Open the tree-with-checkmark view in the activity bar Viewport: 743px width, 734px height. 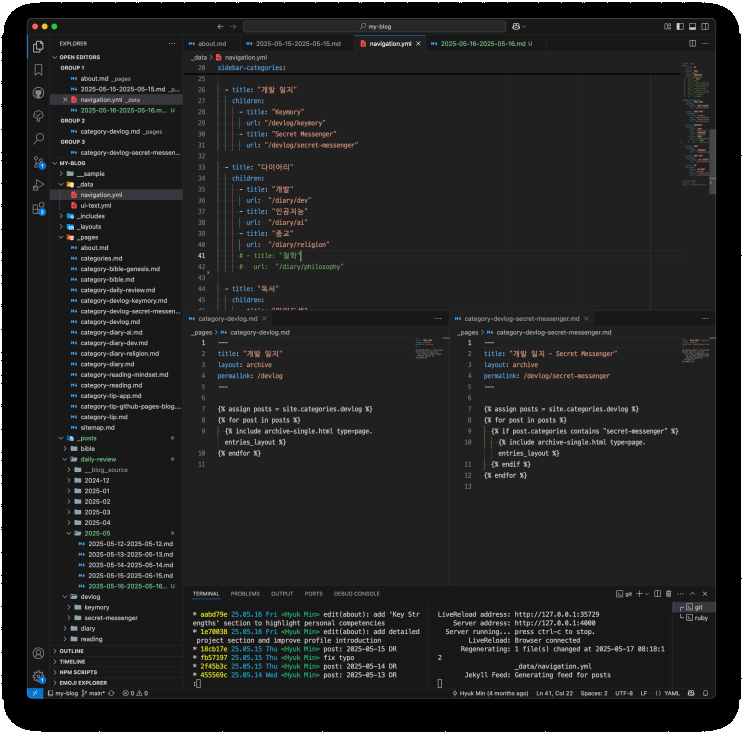38,116
